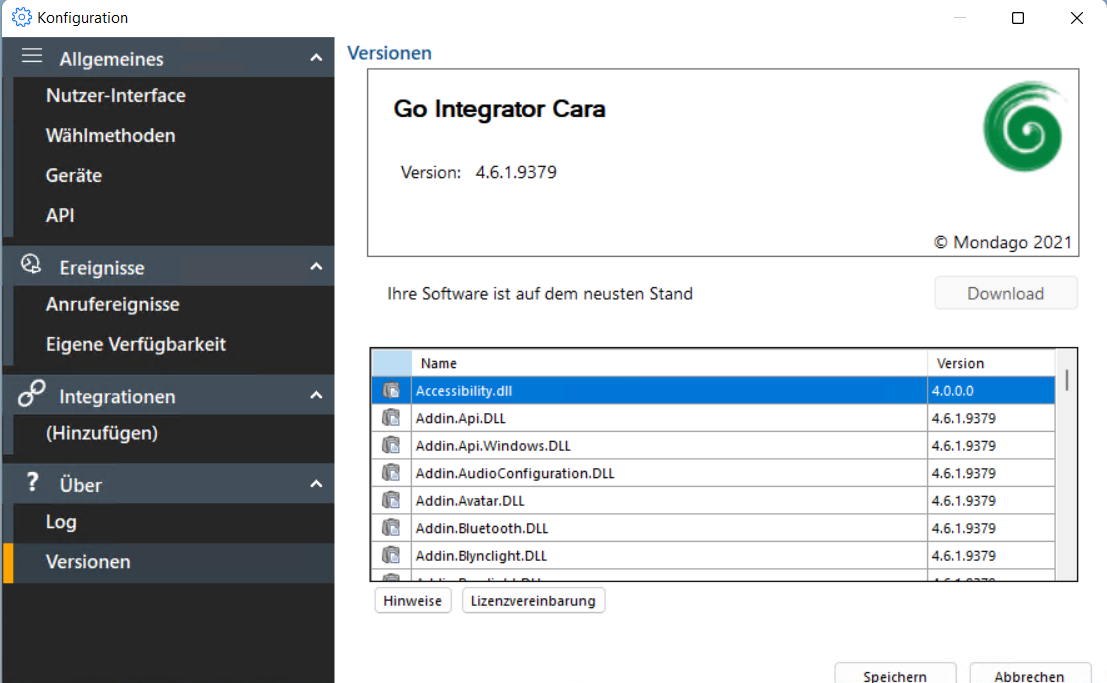Click file icon of Addin.Bluetooth.DLL row
The image size is (1107, 683).
[x=391, y=528]
